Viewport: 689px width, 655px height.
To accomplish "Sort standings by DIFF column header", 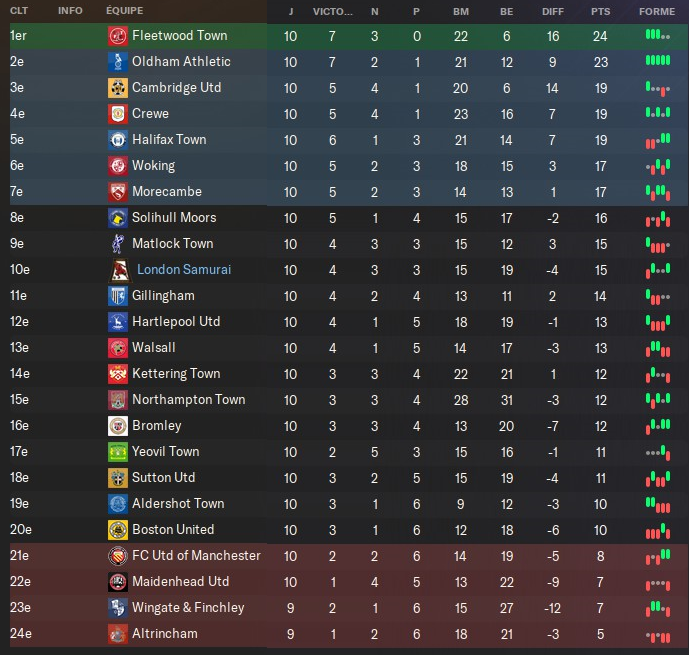I will click(552, 11).
